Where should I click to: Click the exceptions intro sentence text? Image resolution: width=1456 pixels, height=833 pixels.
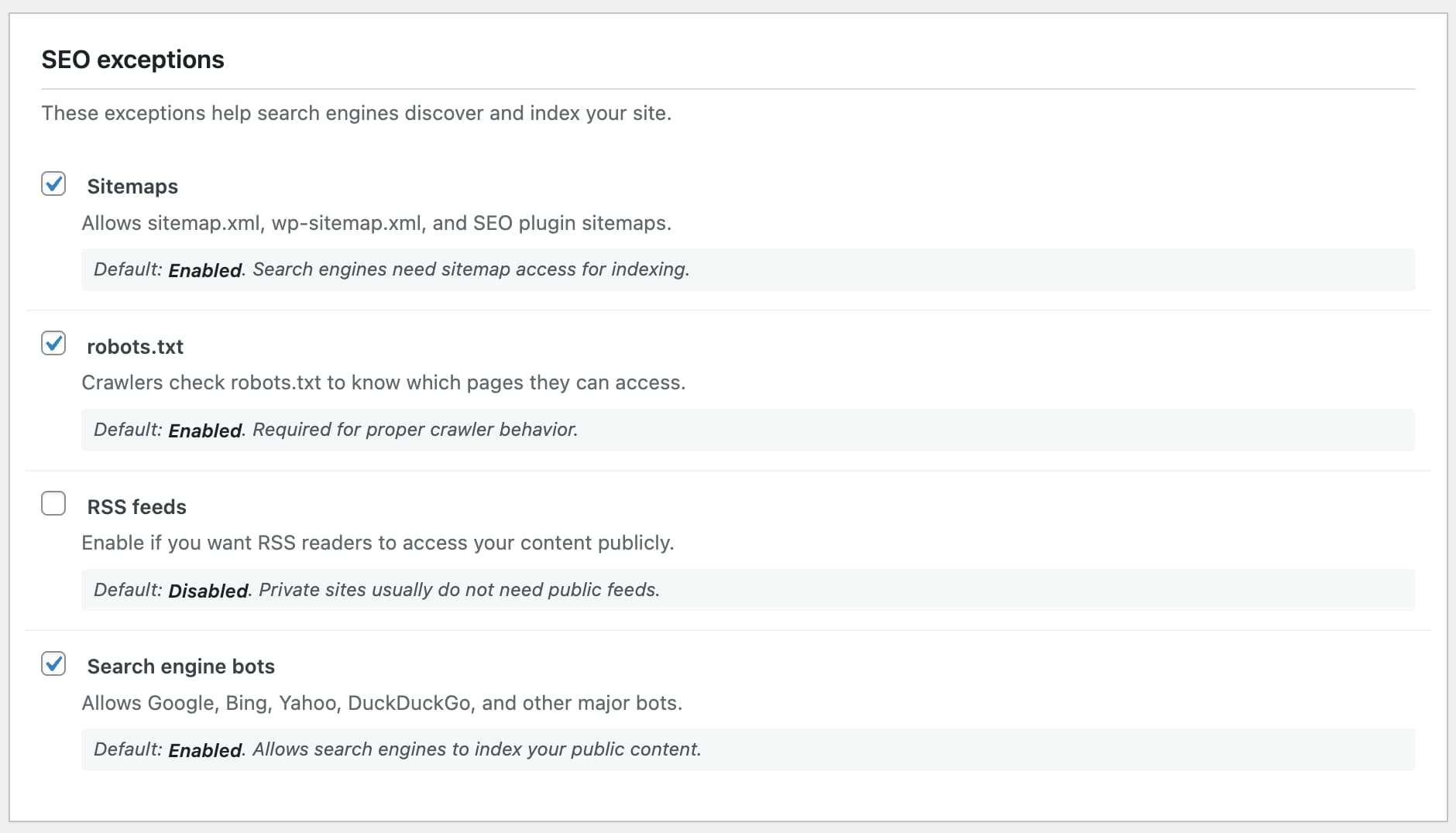(x=357, y=113)
